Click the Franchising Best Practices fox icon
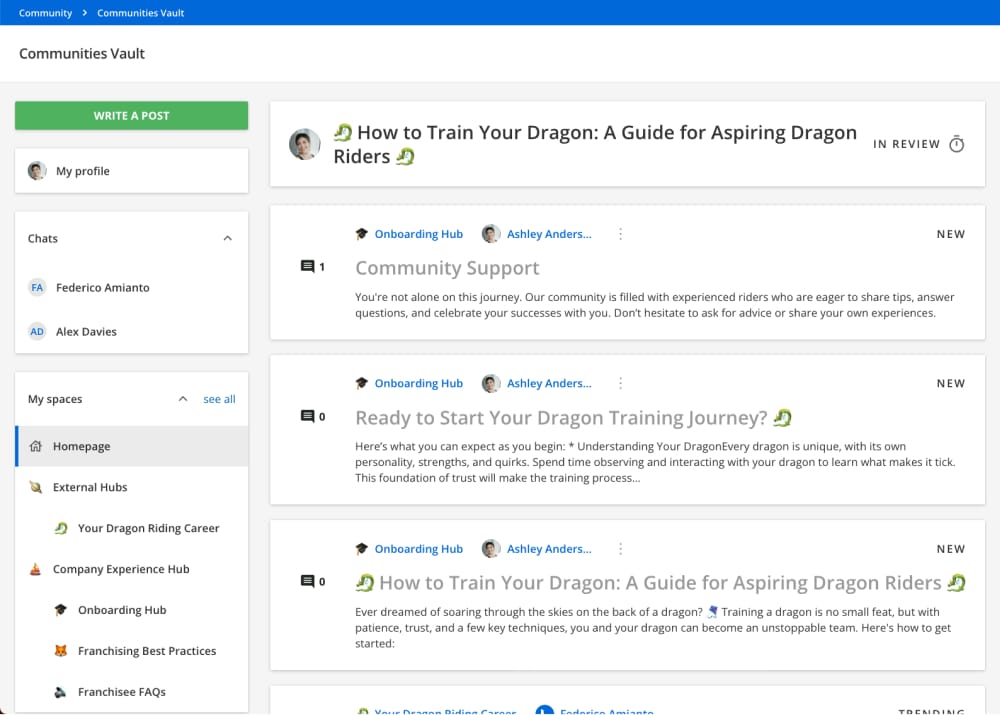 61,651
